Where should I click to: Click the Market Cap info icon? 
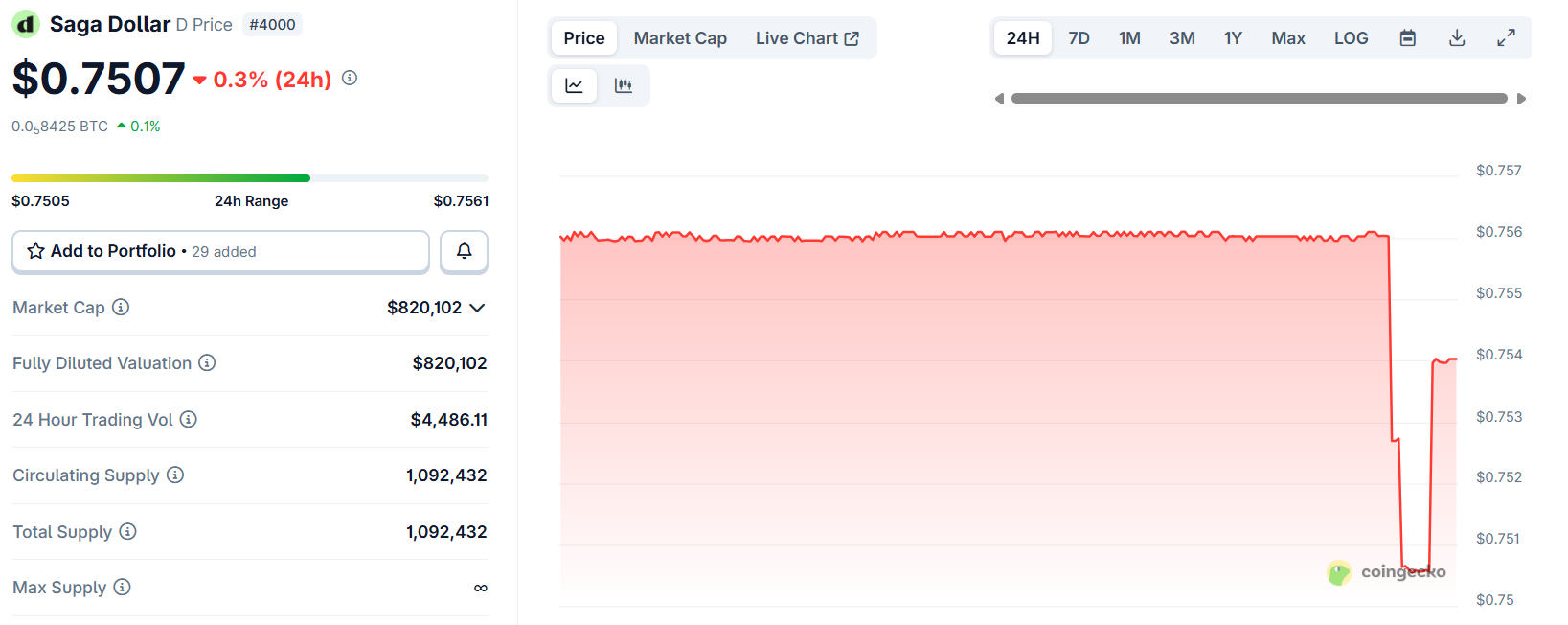[121, 308]
